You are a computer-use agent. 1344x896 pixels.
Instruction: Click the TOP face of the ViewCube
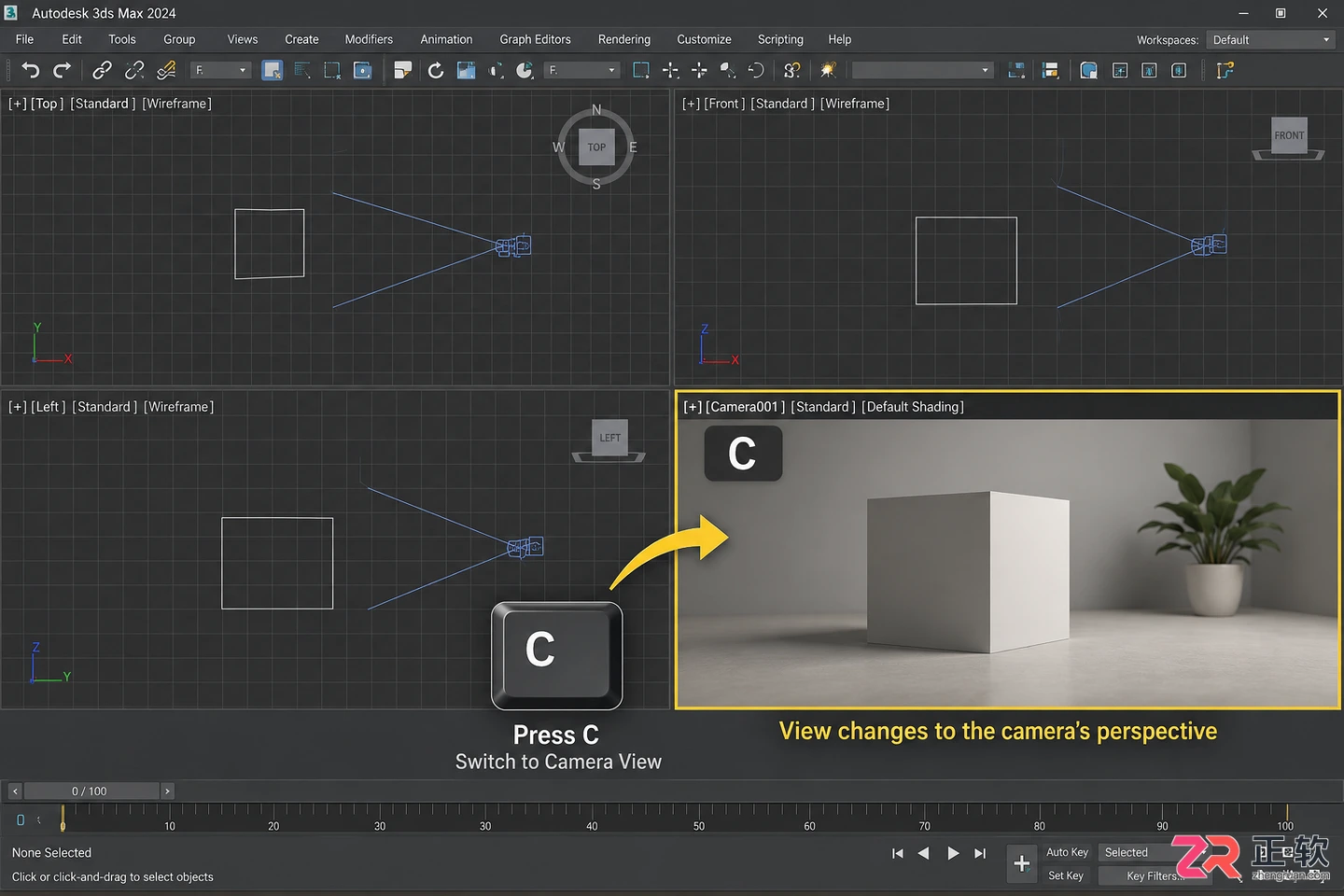coord(596,147)
